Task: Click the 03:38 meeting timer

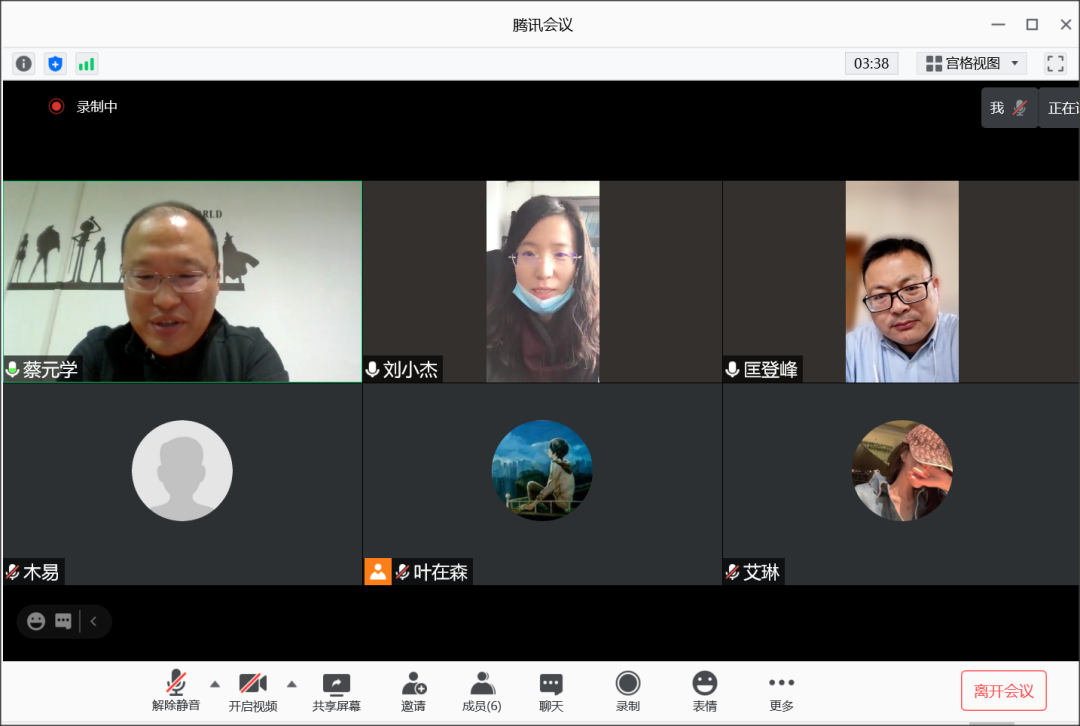Action: [x=871, y=63]
